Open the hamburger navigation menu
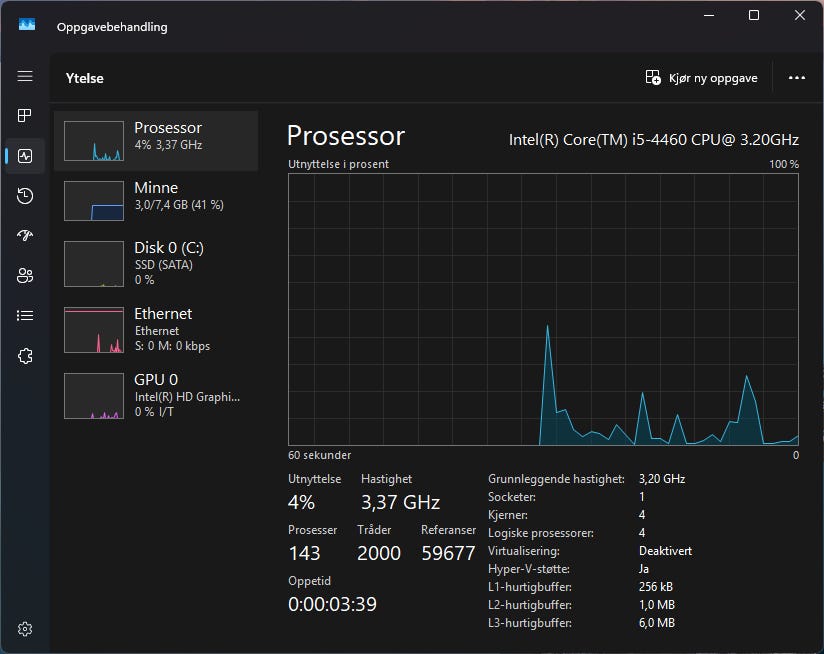 25,76
